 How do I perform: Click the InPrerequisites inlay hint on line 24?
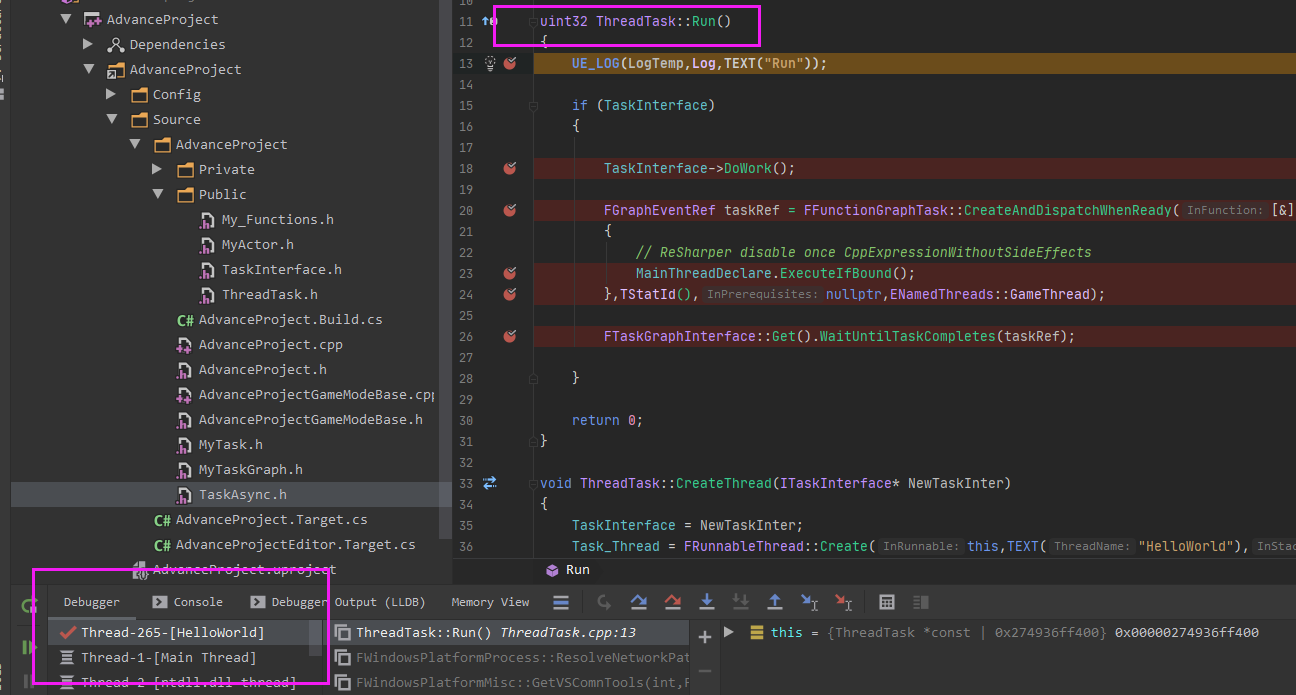[764, 294]
